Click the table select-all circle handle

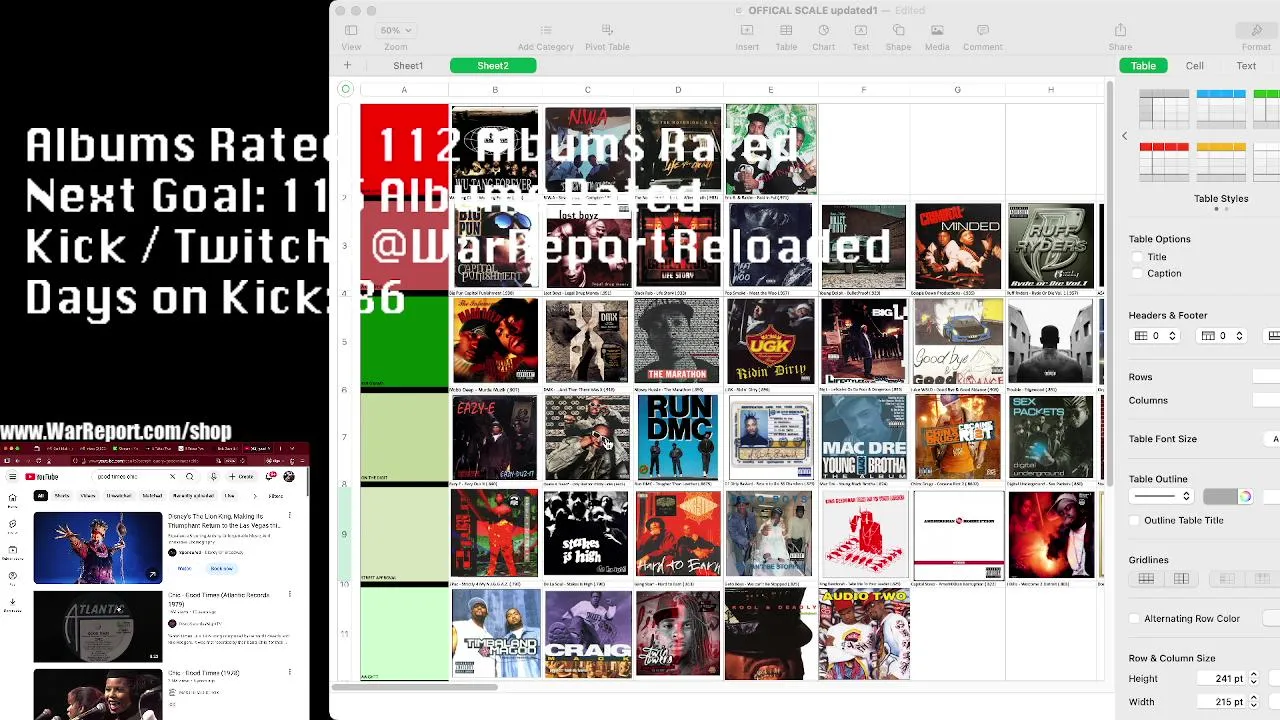tap(346, 90)
